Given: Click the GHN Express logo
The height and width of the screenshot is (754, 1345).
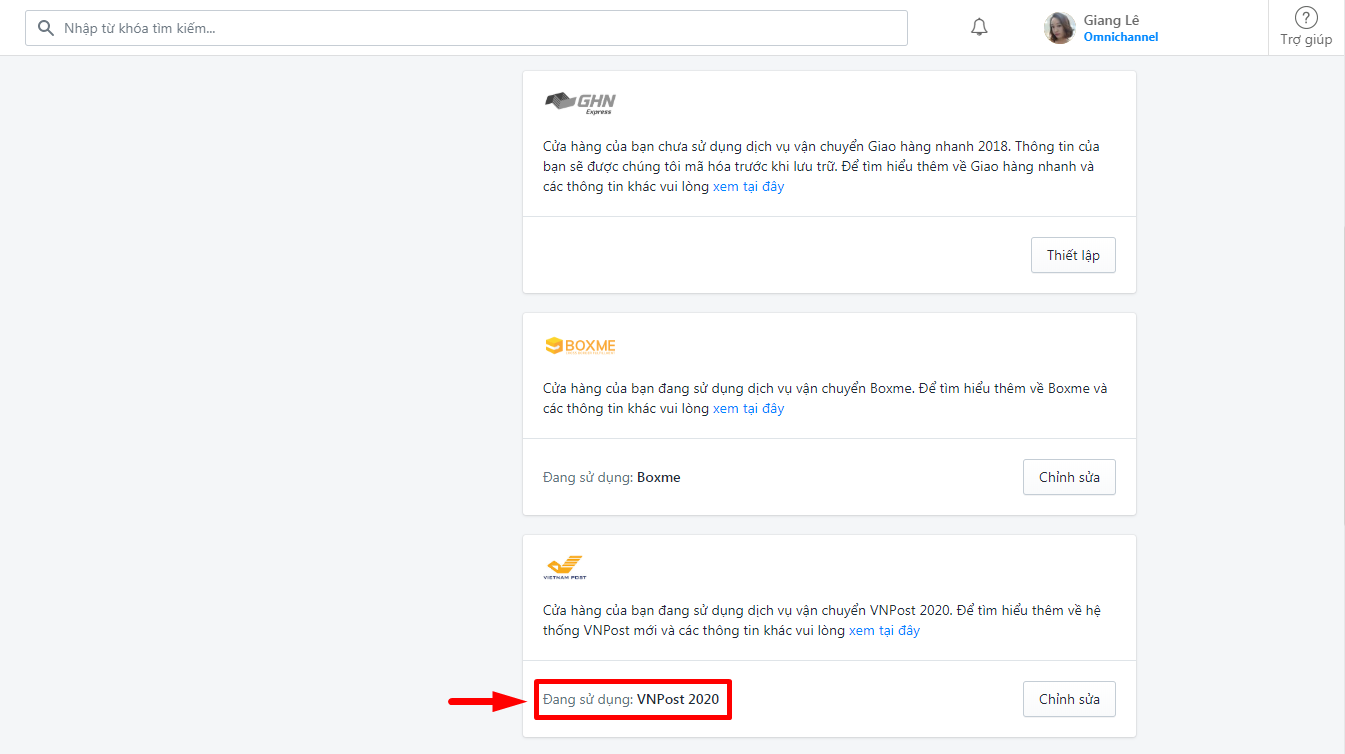Looking at the screenshot, I should 580,103.
